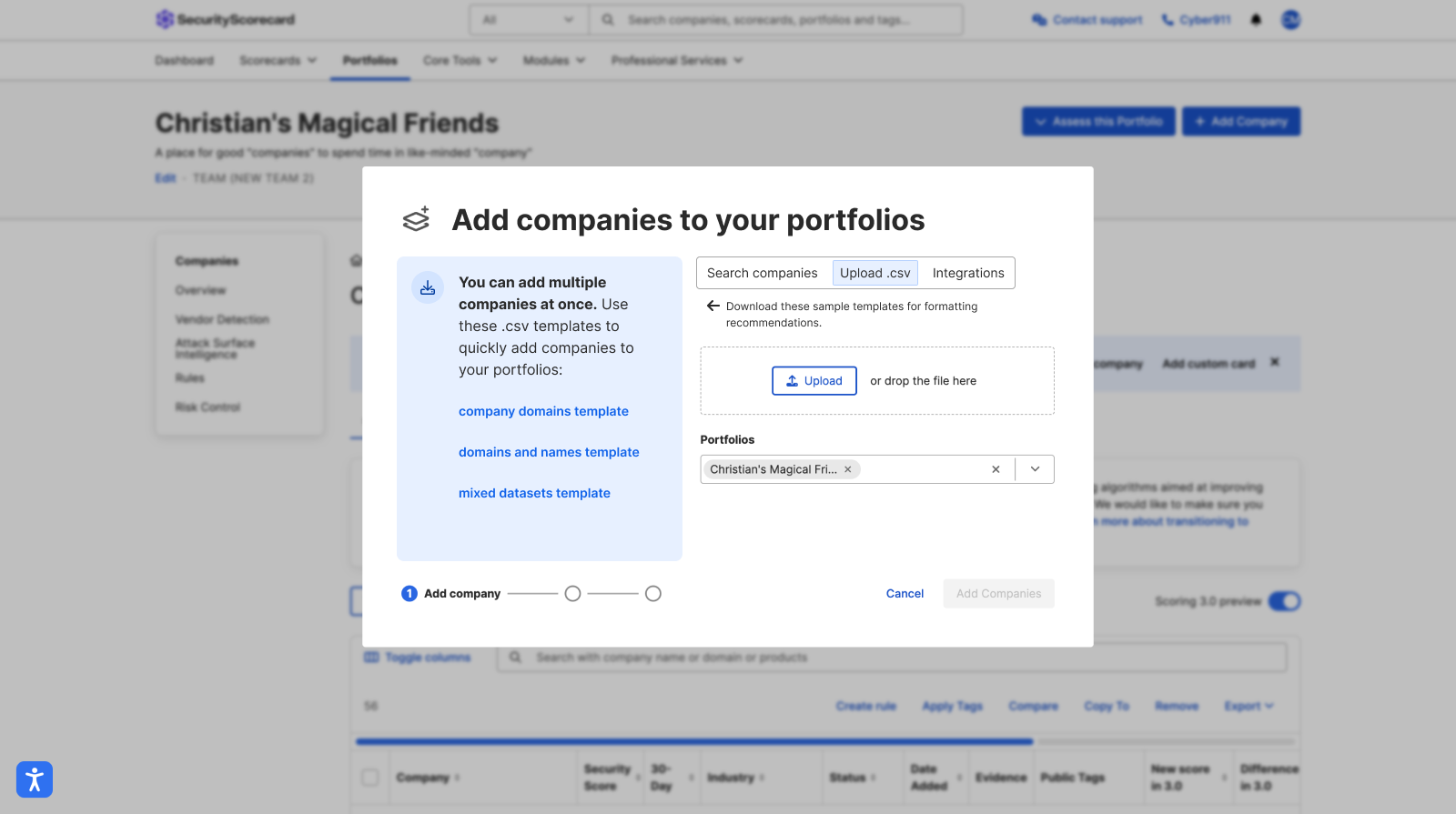Remove Christian's Magical Fri... portfolio chip
Image resolution: width=1456 pixels, height=814 pixels.
click(x=847, y=469)
